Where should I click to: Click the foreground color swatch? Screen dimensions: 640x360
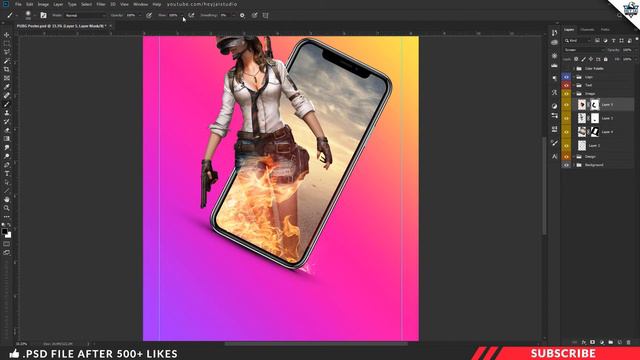click(x=4, y=231)
